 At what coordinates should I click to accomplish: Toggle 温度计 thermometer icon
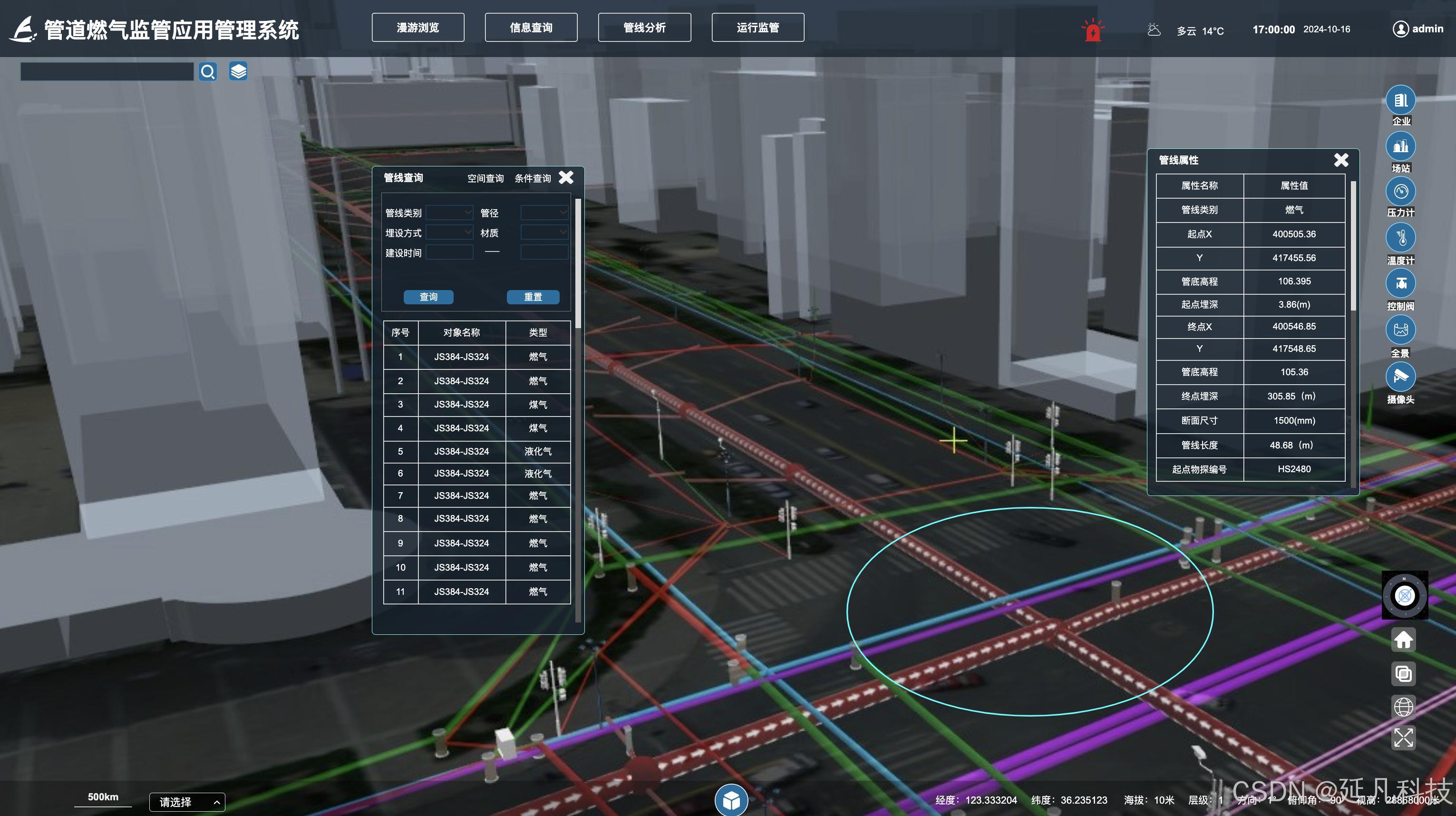[1400, 238]
